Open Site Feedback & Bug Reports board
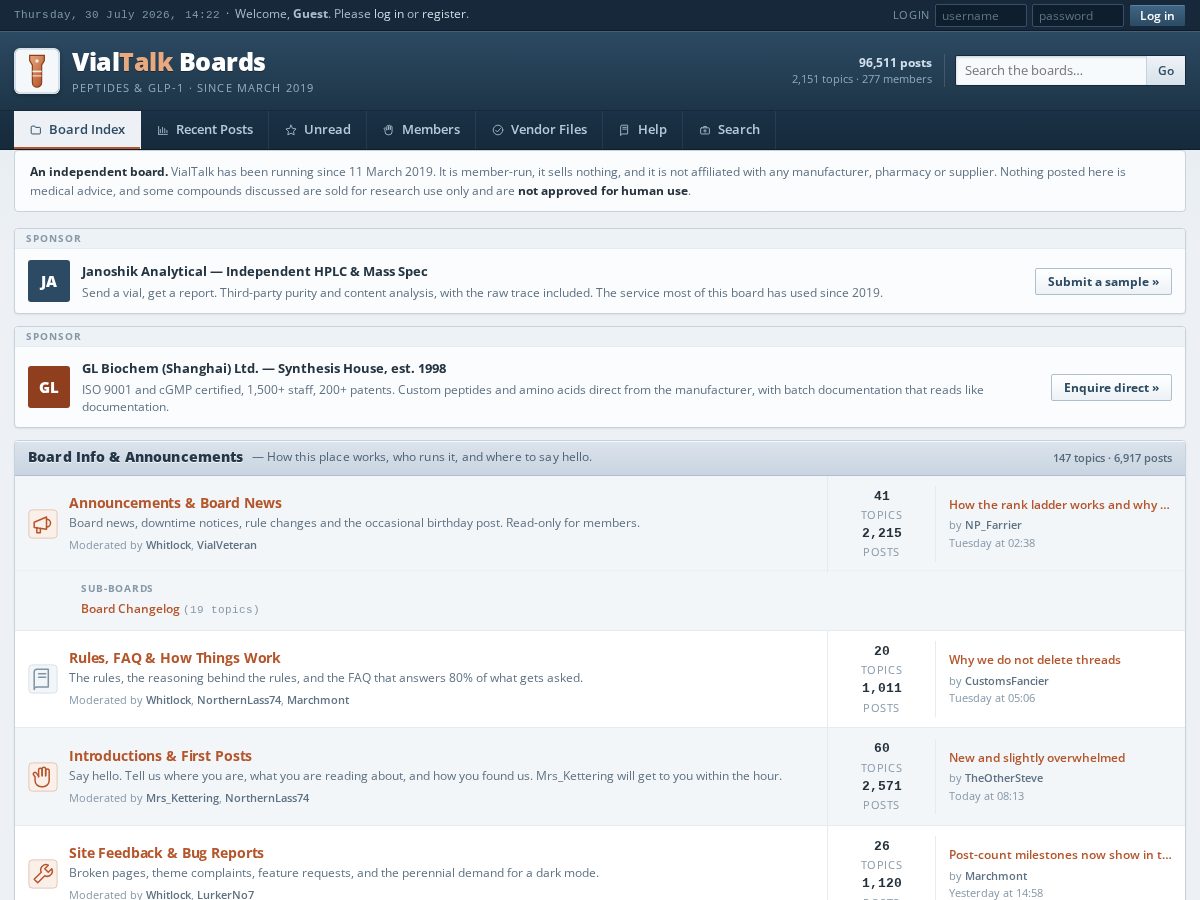Viewport: 1200px width, 900px height. [x=166, y=853]
